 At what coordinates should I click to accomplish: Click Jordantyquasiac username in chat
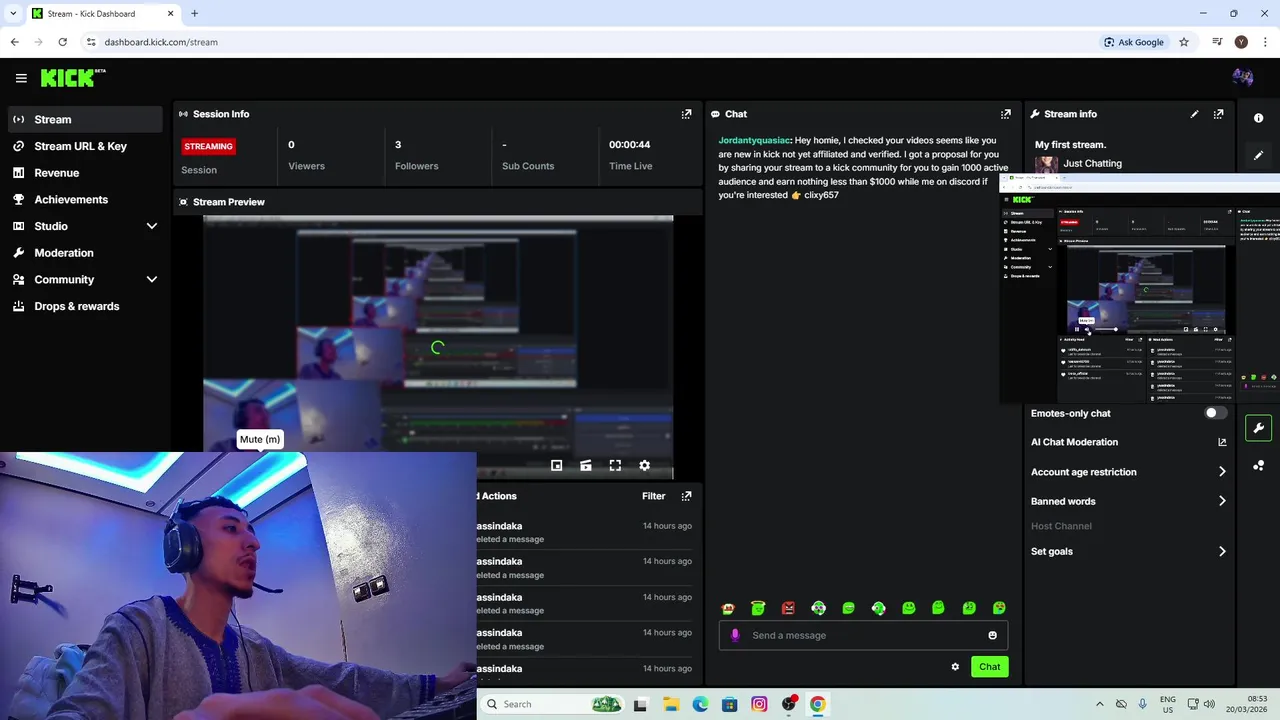[x=755, y=141]
